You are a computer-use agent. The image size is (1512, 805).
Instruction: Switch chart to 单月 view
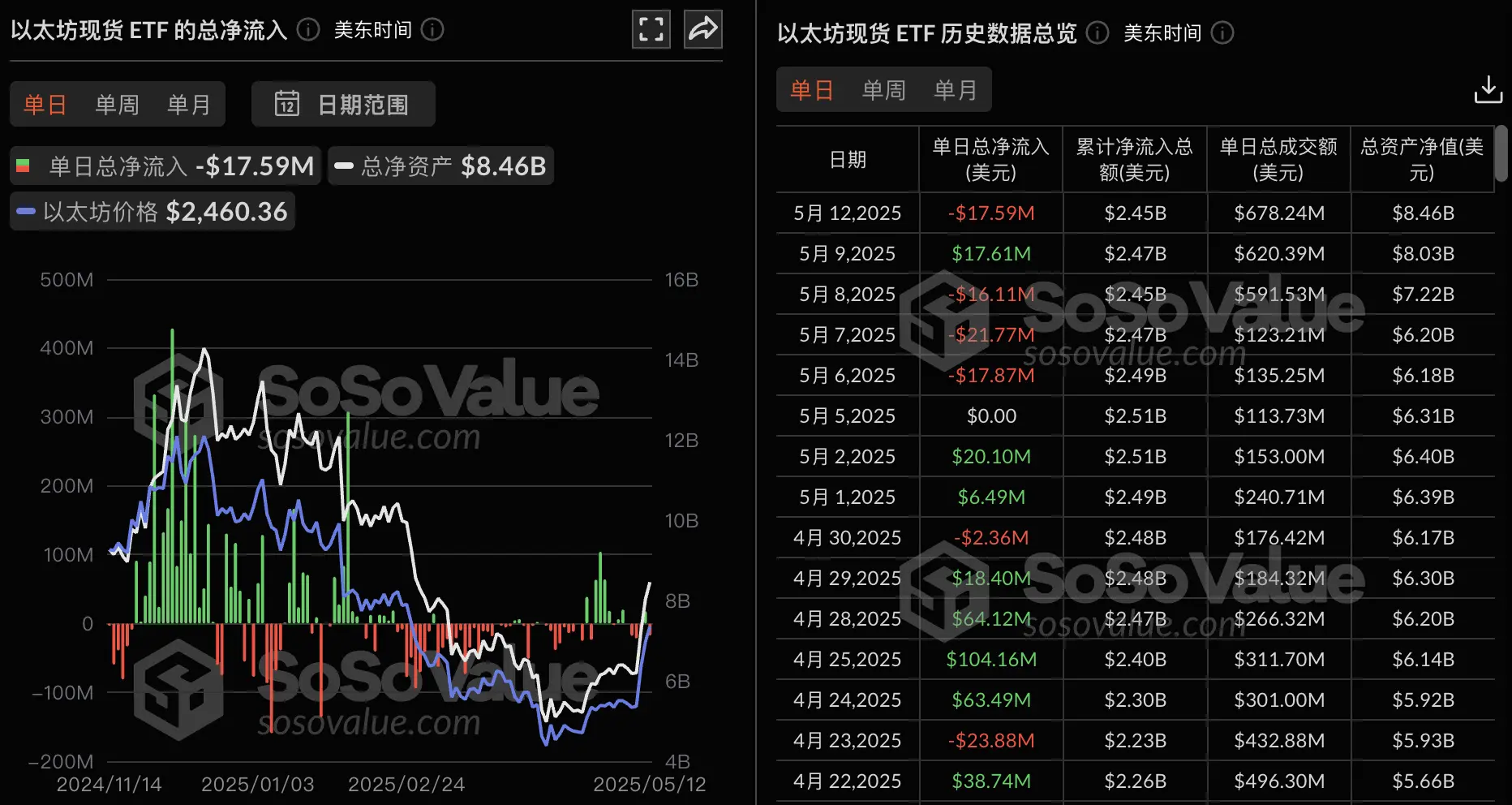click(188, 103)
